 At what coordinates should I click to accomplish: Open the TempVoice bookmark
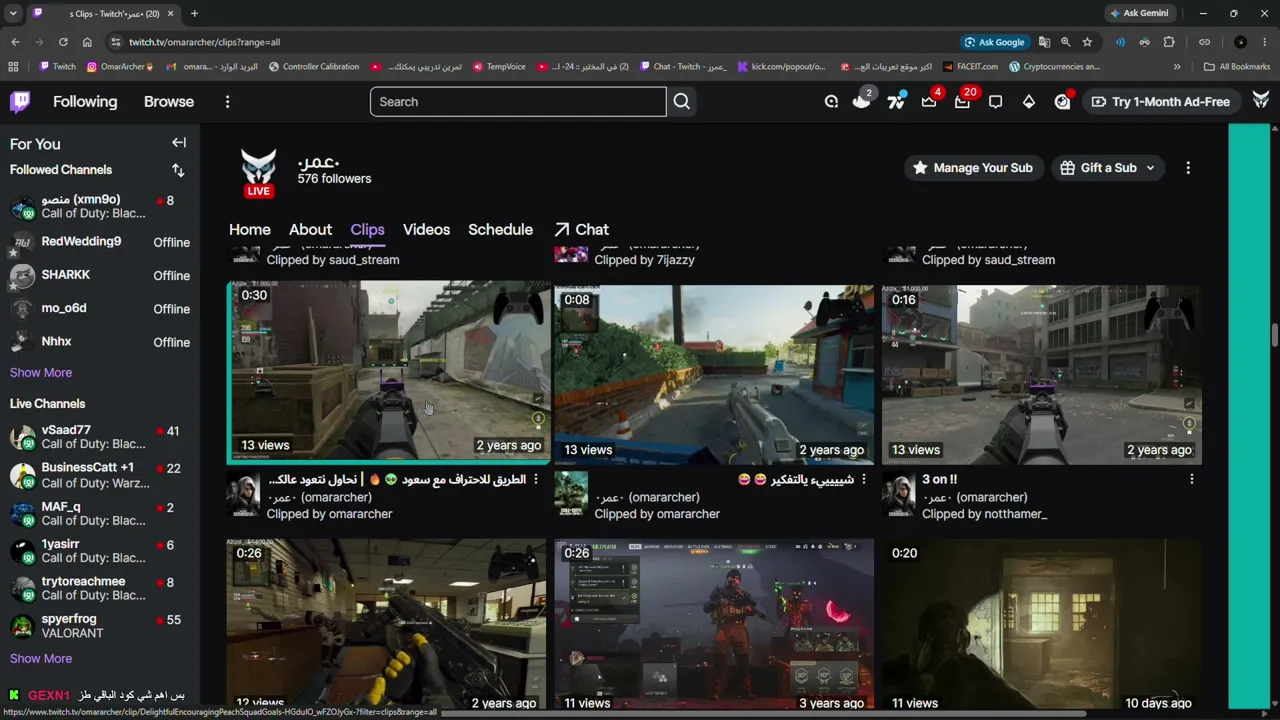[x=499, y=67]
